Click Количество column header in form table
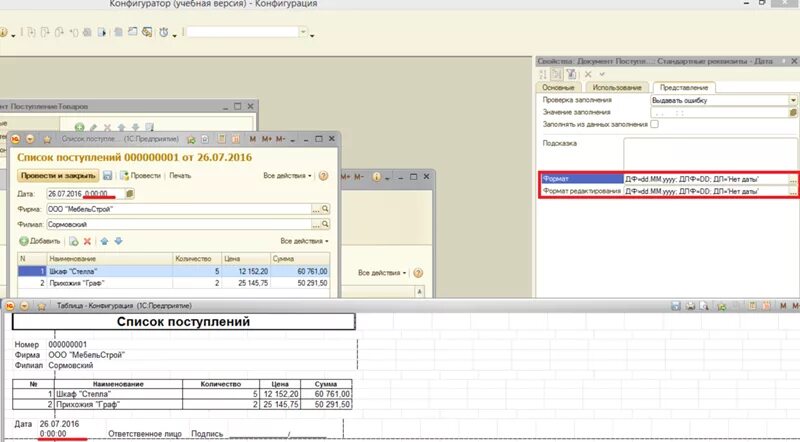Image resolution: width=800 pixels, height=442 pixels. point(197,259)
